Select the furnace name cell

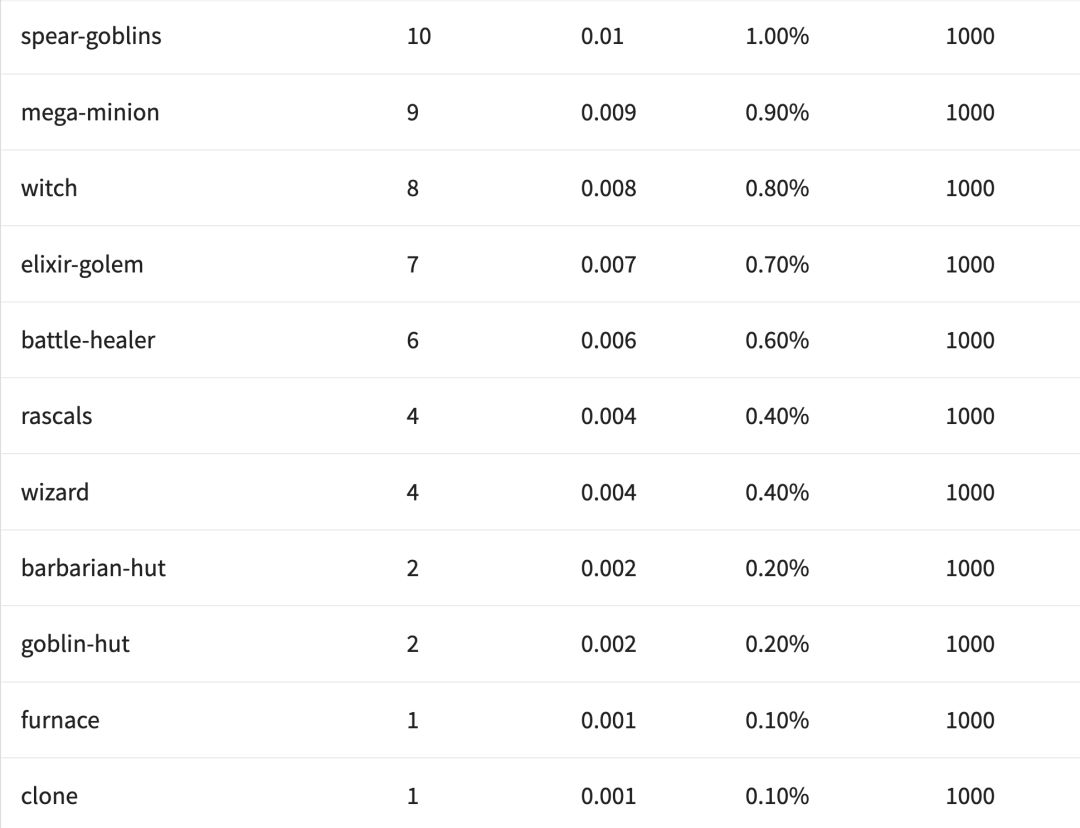point(60,721)
